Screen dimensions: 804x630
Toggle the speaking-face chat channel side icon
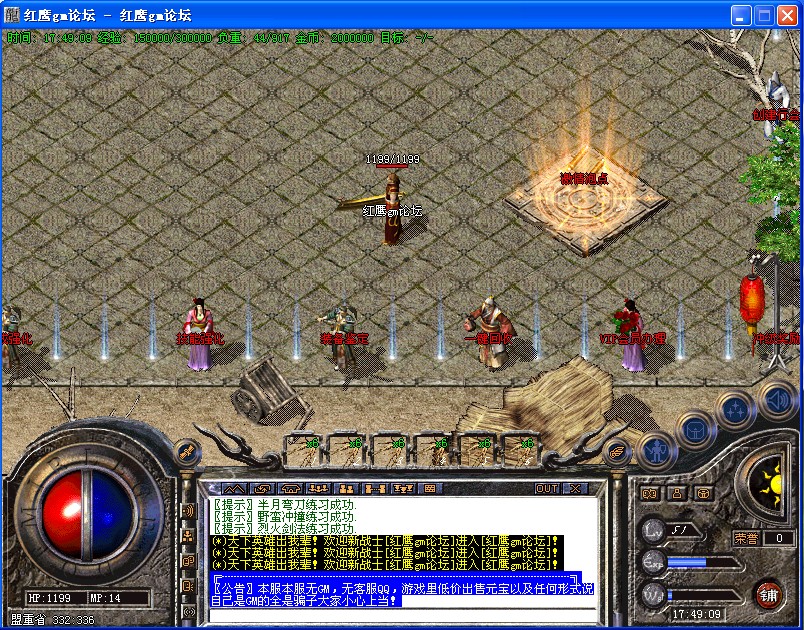(x=189, y=585)
